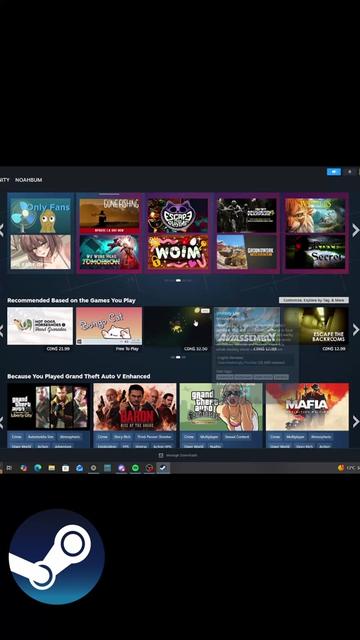This screenshot has width=360, height=640.
Task: Open the anime girl game thumbnail
Action: point(40,252)
